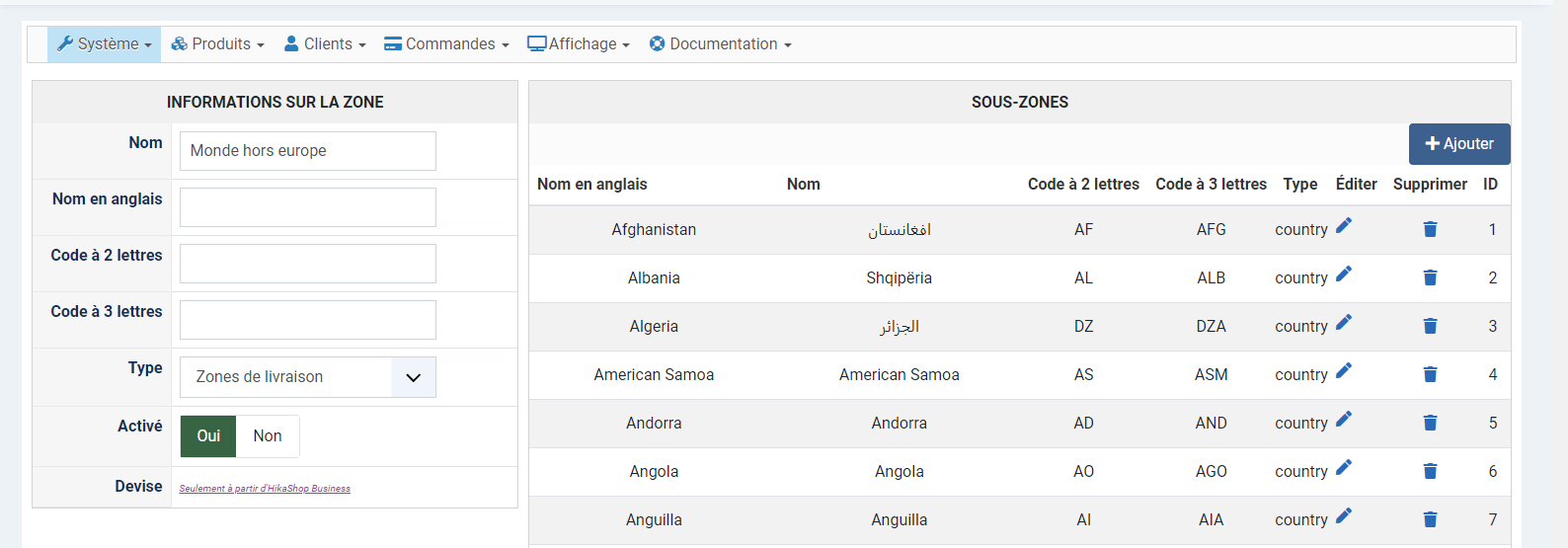Click the delete trash icon for Albania
The height and width of the screenshot is (548, 1568).
[x=1430, y=277]
